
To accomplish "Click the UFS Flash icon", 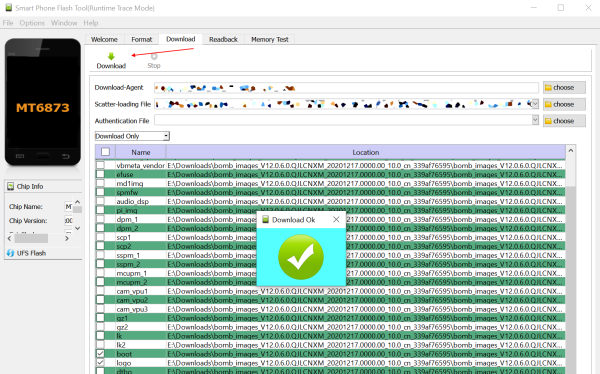I will tap(10, 253).
